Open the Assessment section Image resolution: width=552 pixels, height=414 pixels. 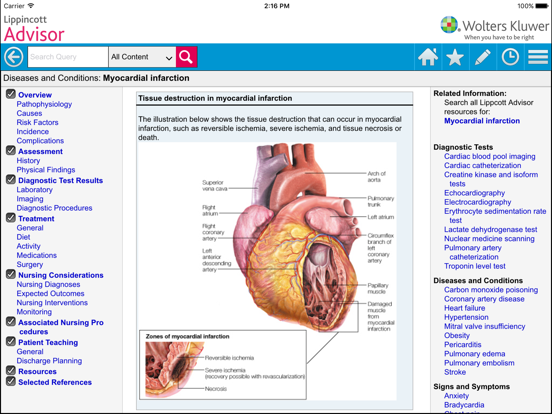click(40, 152)
